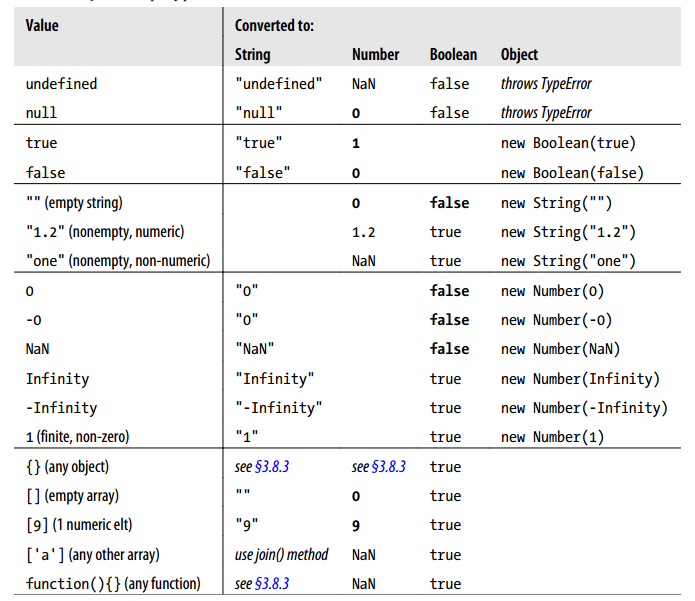The width and height of the screenshot is (695, 601).
Task: Click the "new Boolean(true)" cell
Action: (x=568, y=143)
